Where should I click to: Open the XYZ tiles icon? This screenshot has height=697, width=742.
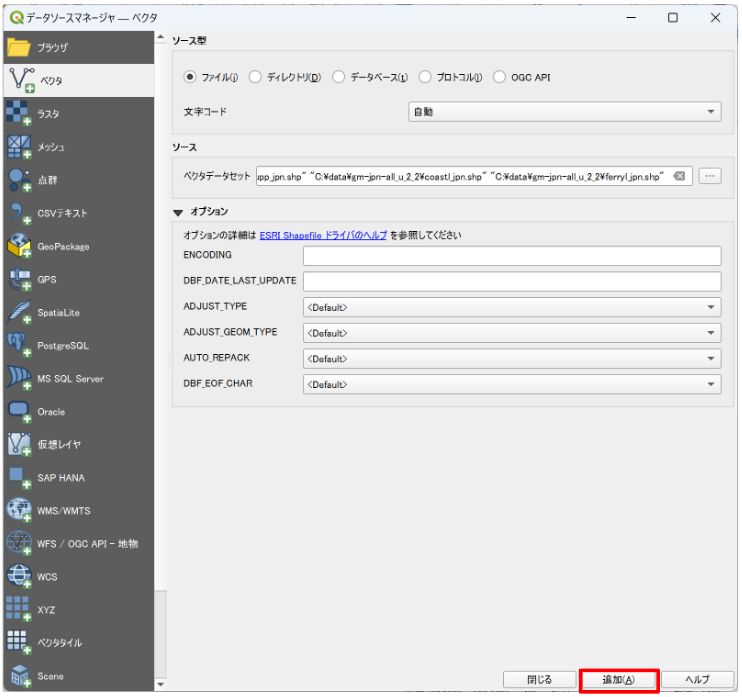(x=19, y=609)
